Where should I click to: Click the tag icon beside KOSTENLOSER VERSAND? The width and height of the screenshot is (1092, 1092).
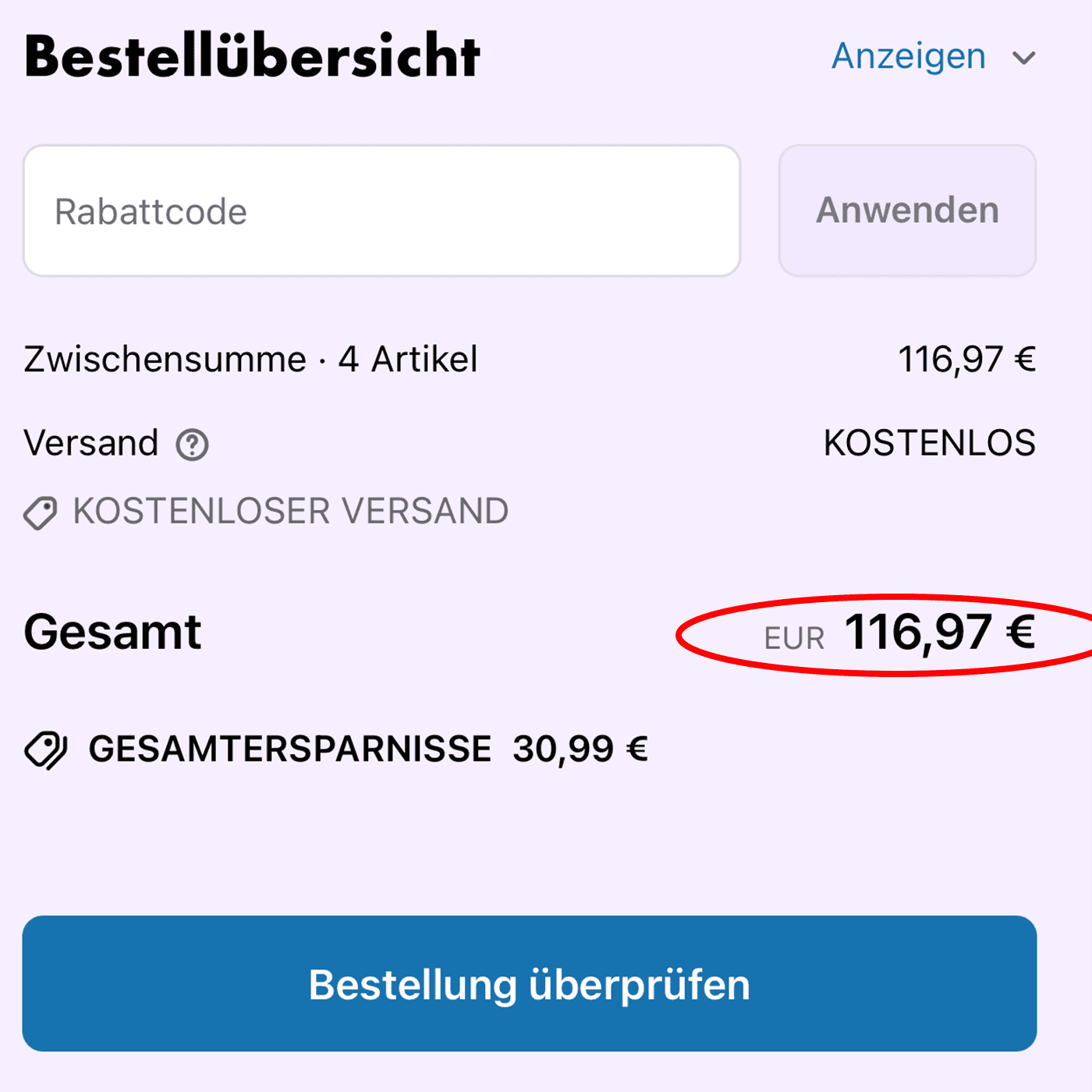click(x=41, y=513)
